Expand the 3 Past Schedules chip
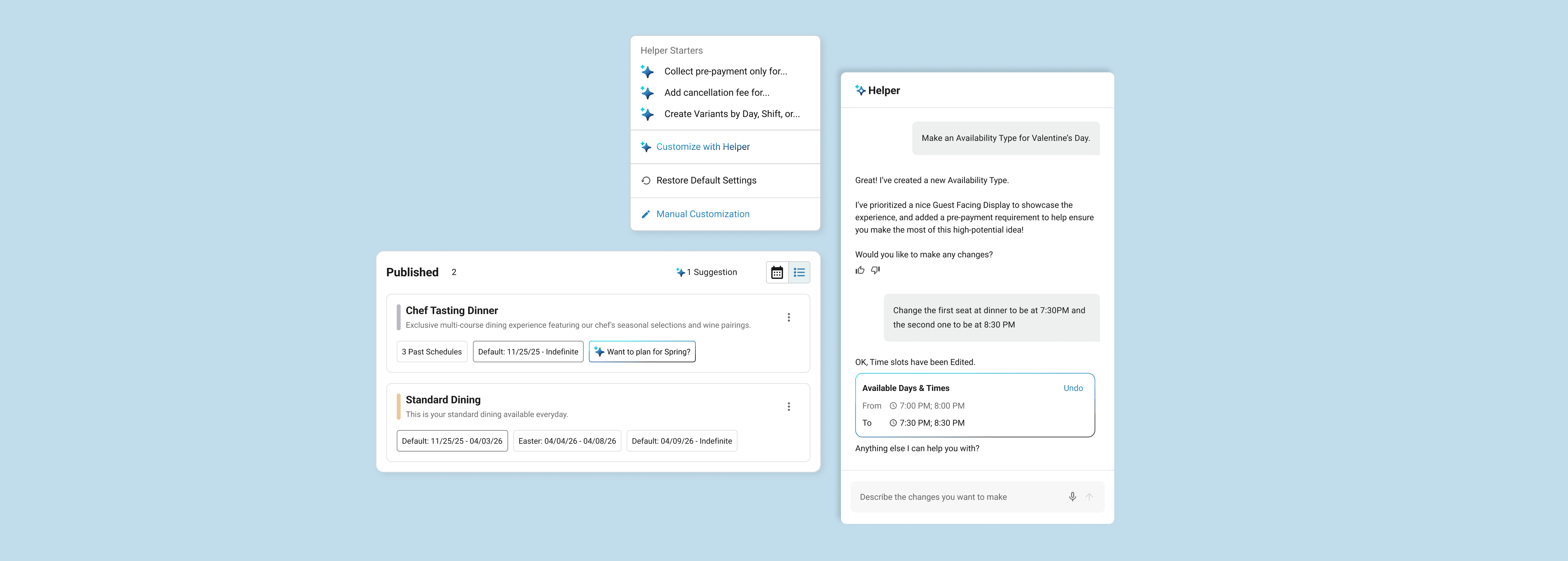 [432, 352]
